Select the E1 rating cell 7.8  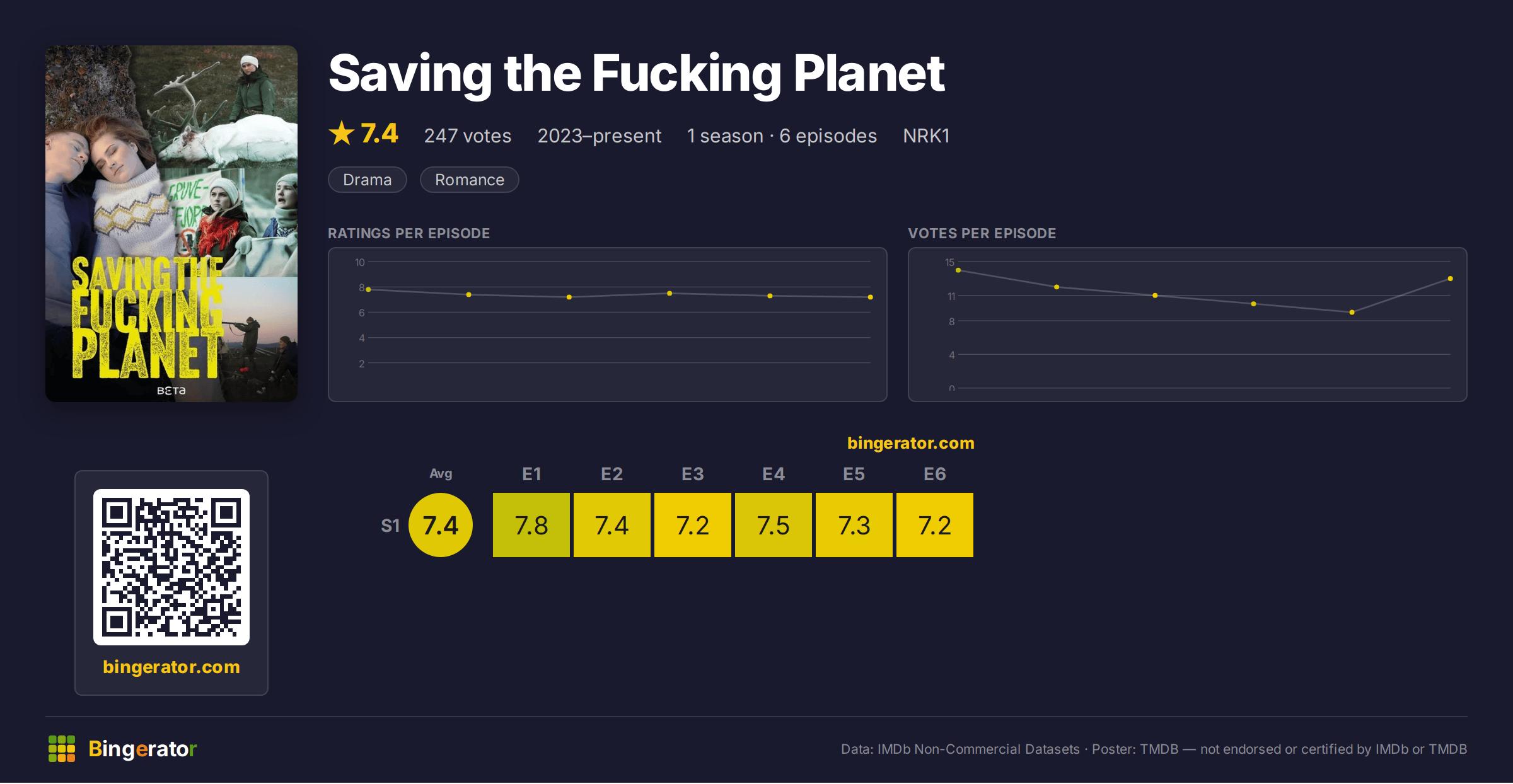[531, 525]
